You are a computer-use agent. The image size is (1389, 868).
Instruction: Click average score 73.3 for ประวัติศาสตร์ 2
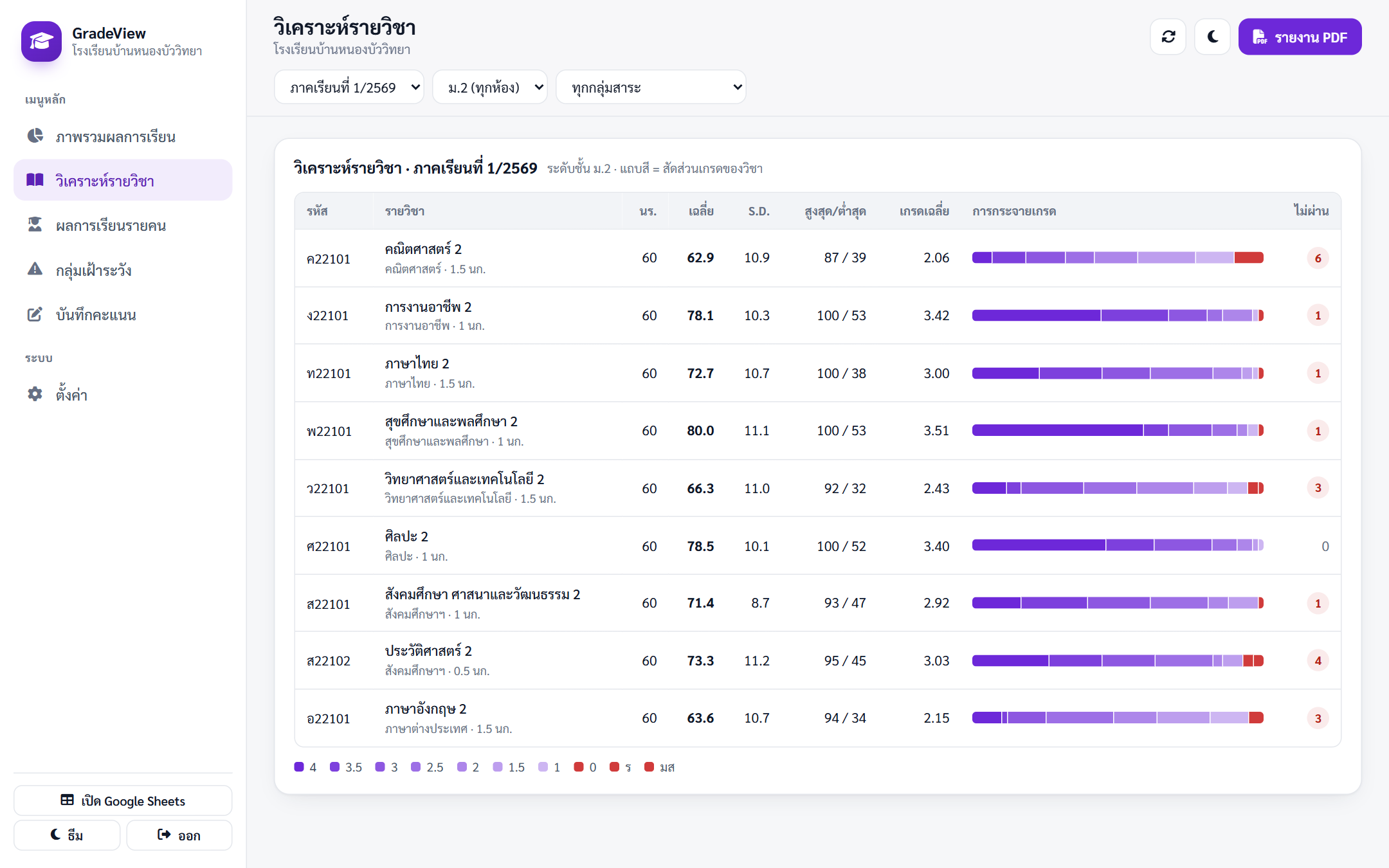pyautogui.click(x=700, y=660)
